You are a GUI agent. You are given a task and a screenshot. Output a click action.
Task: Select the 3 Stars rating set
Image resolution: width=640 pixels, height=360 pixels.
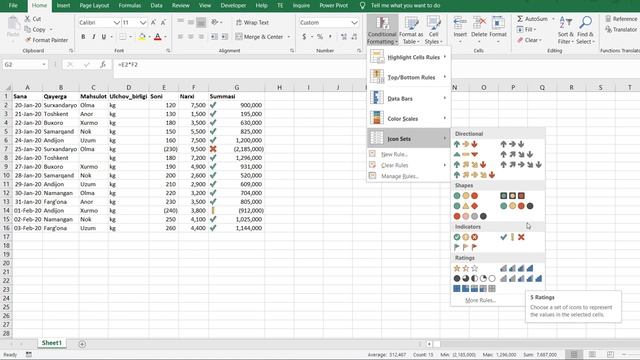click(x=465, y=268)
